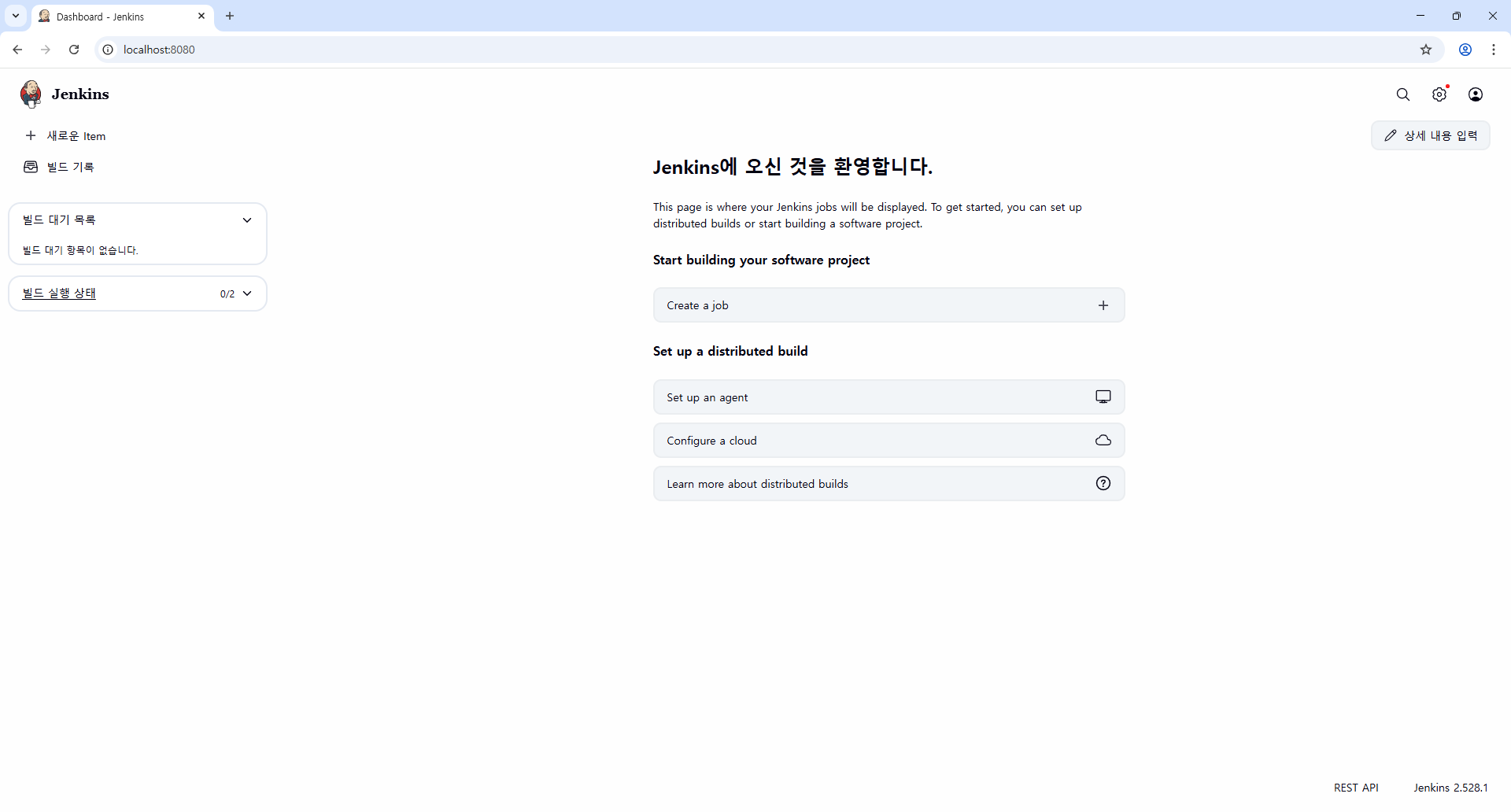1511x812 pixels.
Task: Click the pencil icon for 상세 내용 입력
Action: (x=1391, y=135)
